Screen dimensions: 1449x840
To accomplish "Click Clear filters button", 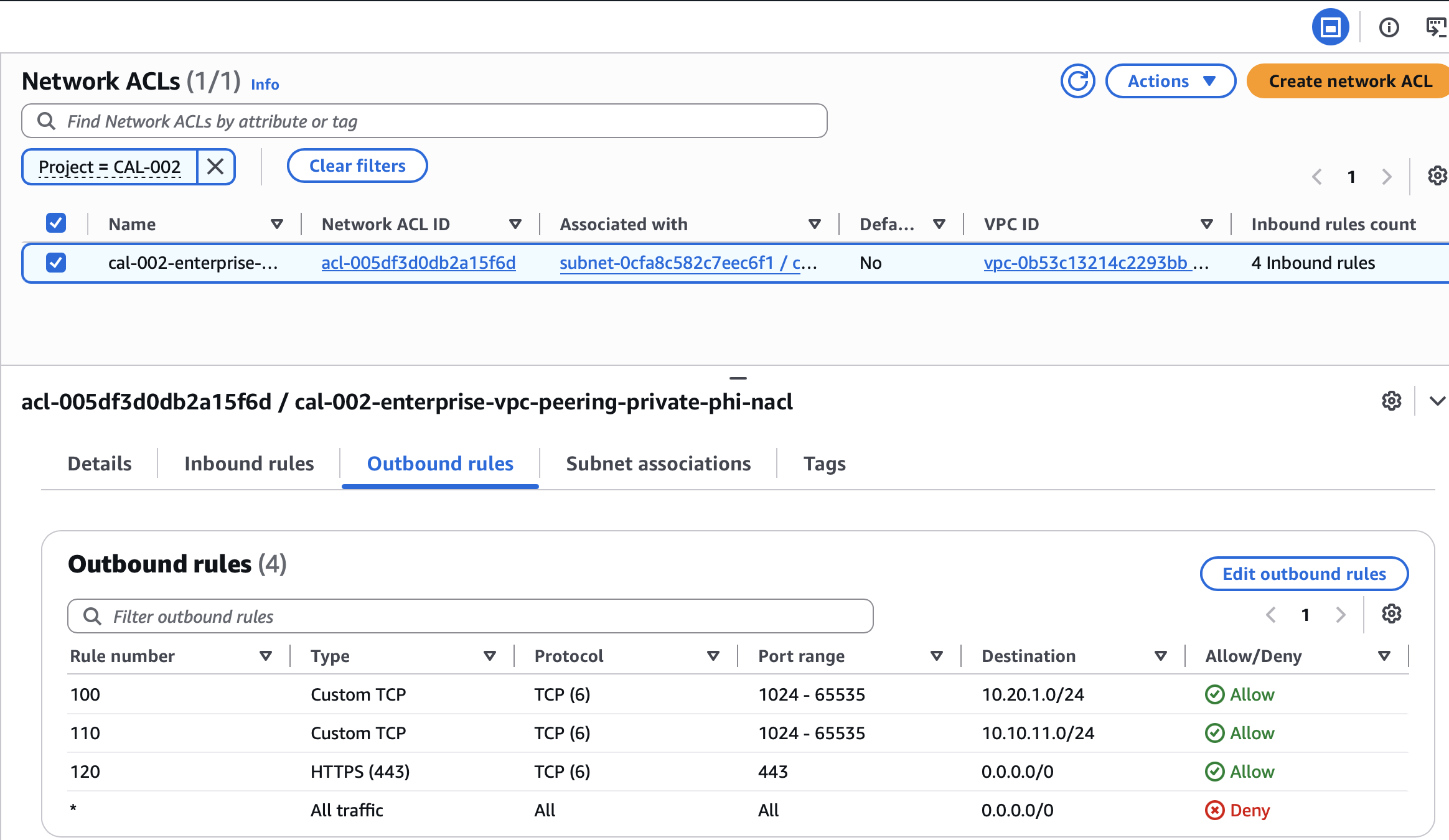I will [357, 166].
